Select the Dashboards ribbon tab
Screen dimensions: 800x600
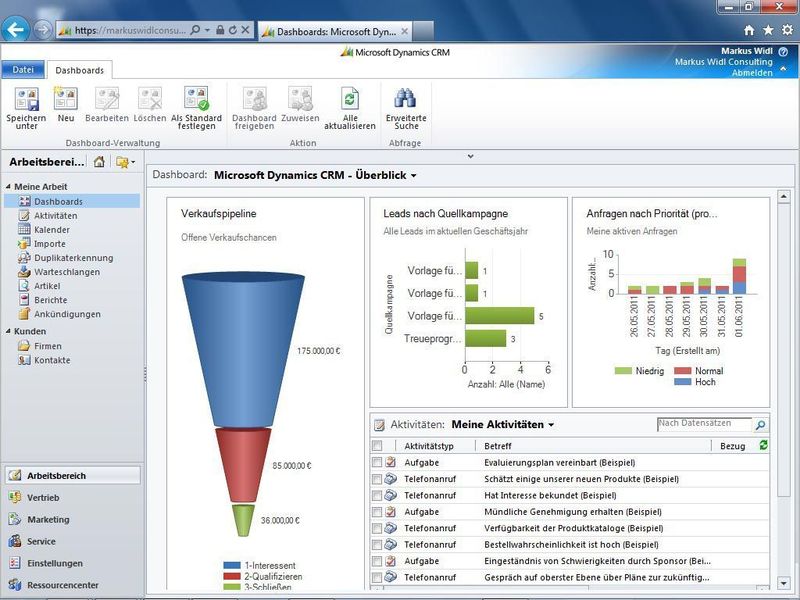pyautogui.click(x=80, y=70)
